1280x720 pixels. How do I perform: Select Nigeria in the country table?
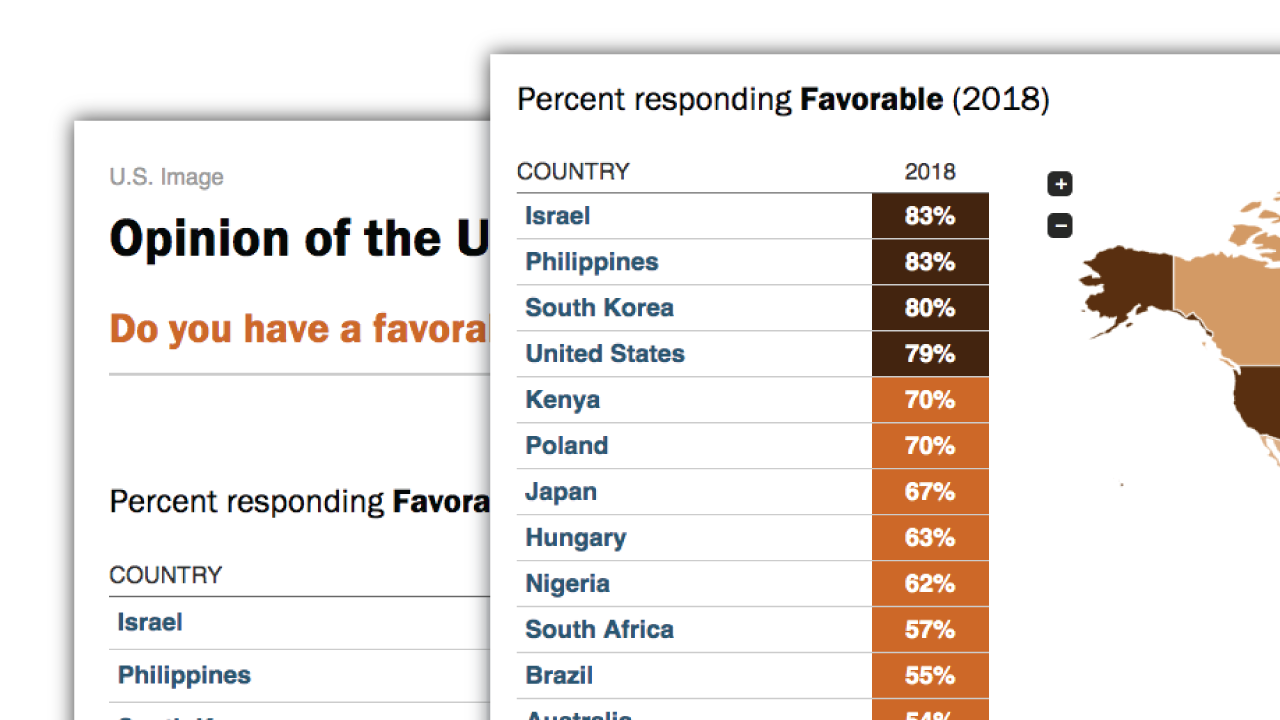567,584
